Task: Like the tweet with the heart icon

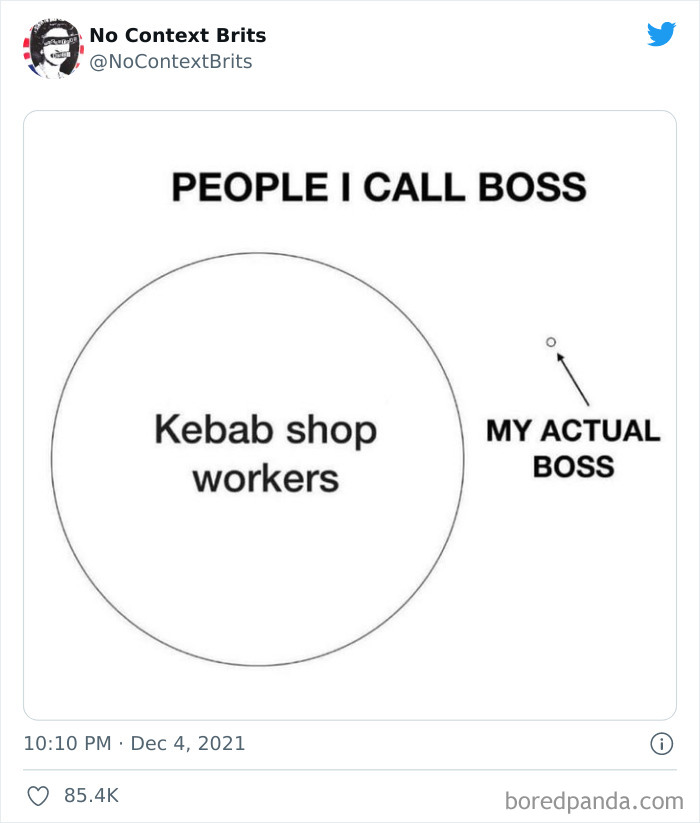Action: (40, 796)
